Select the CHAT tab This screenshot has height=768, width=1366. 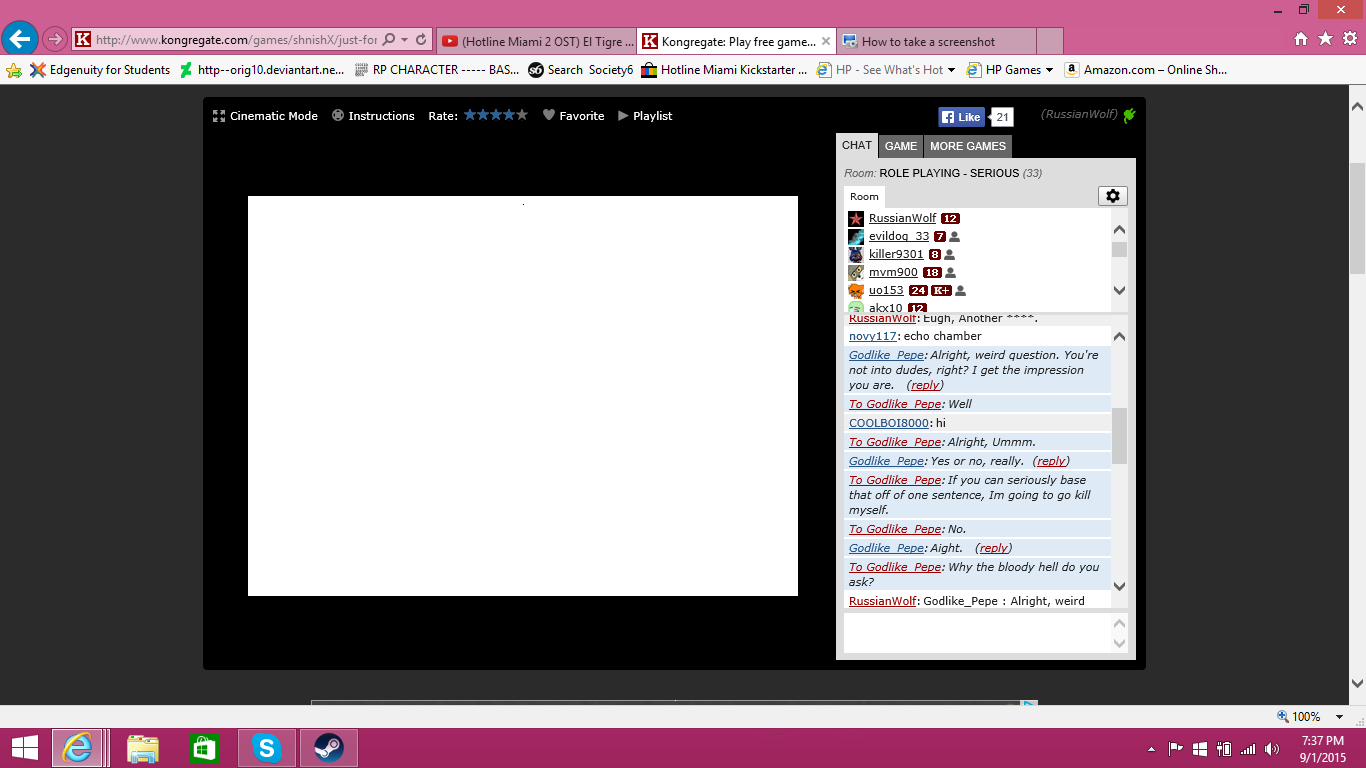[x=857, y=145]
